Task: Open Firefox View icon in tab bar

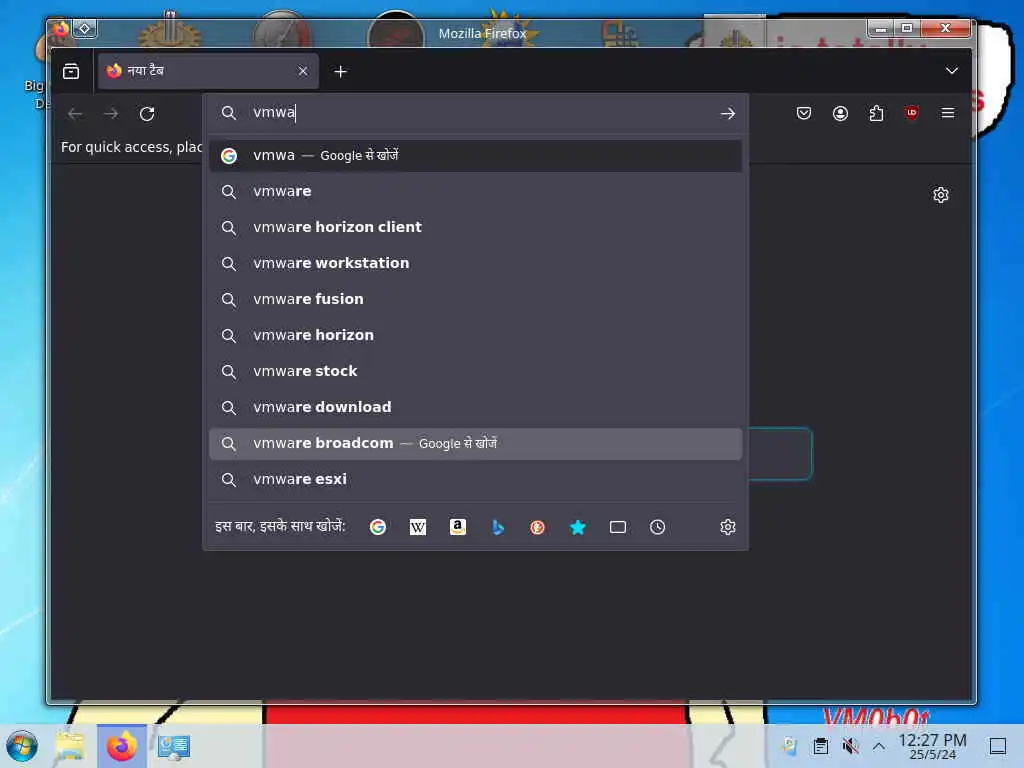Action: point(71,71)
